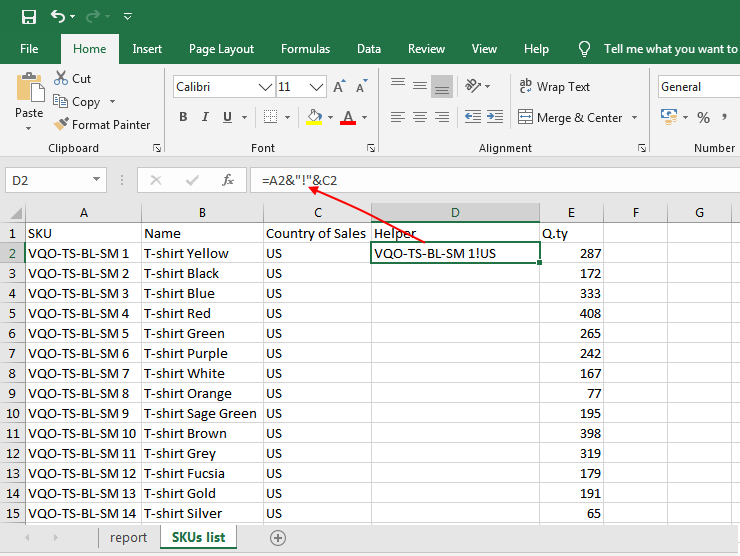This screenshot has width=740, height=556.
Task: Click the Undo arrow icon
Action: pos(58,17)
